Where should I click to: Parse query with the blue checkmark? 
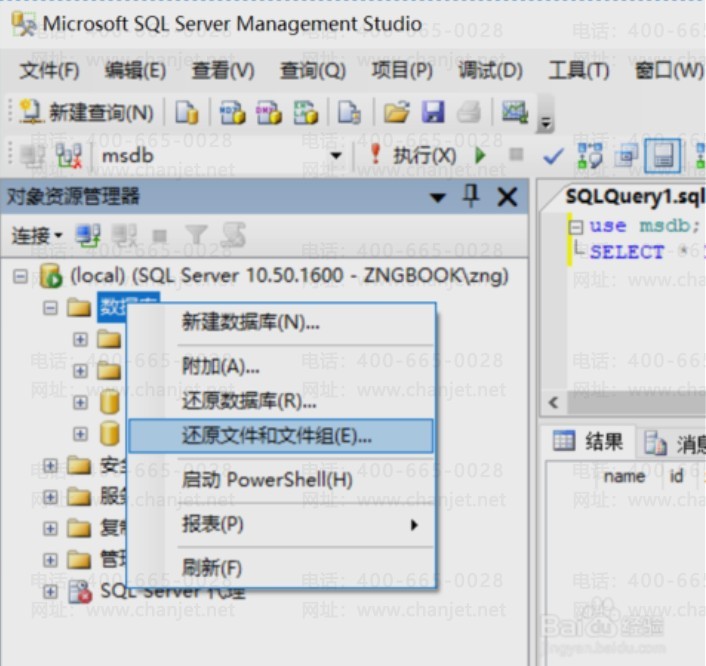pos(553,156)
